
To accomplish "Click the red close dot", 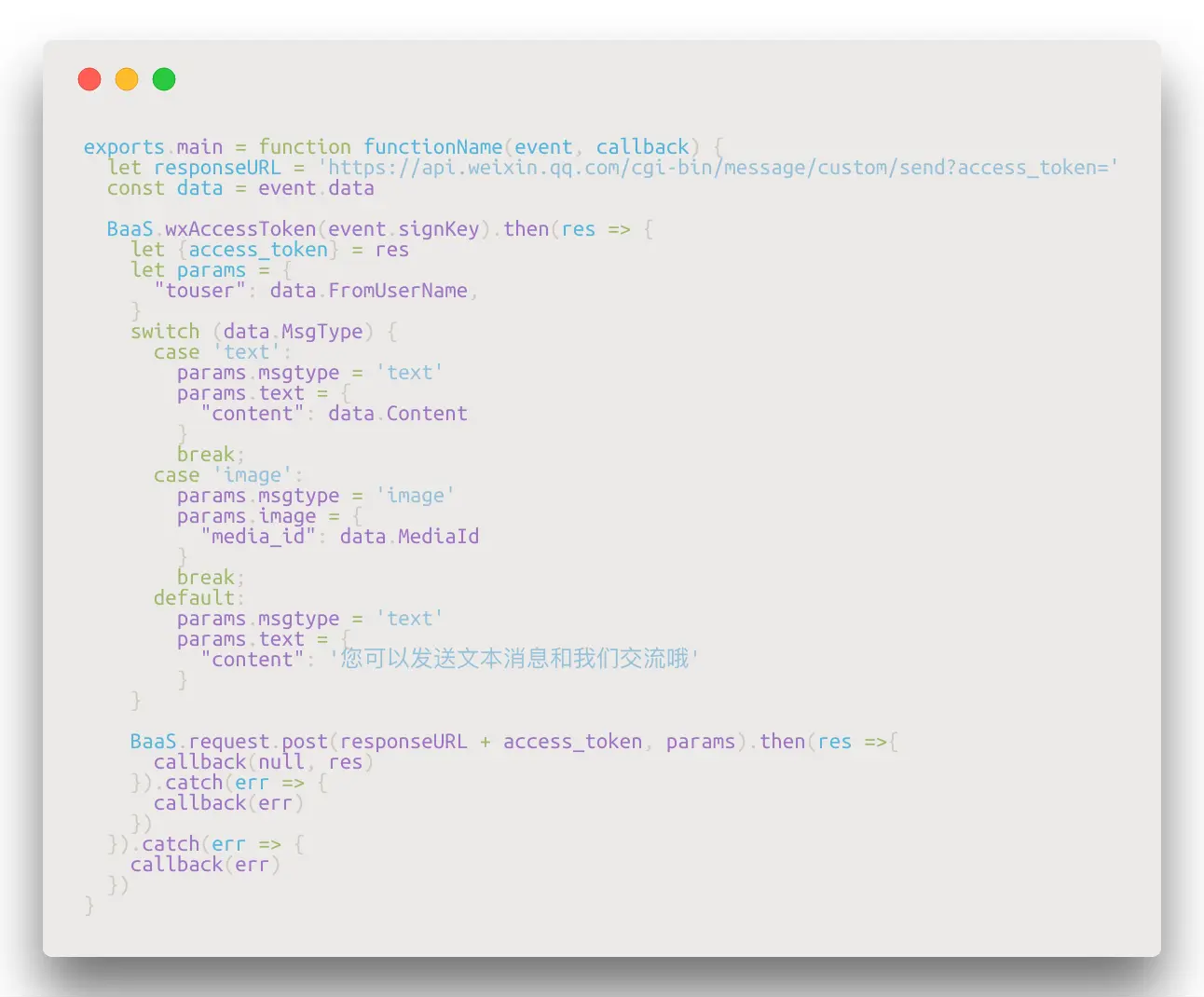I will [89, 79].
